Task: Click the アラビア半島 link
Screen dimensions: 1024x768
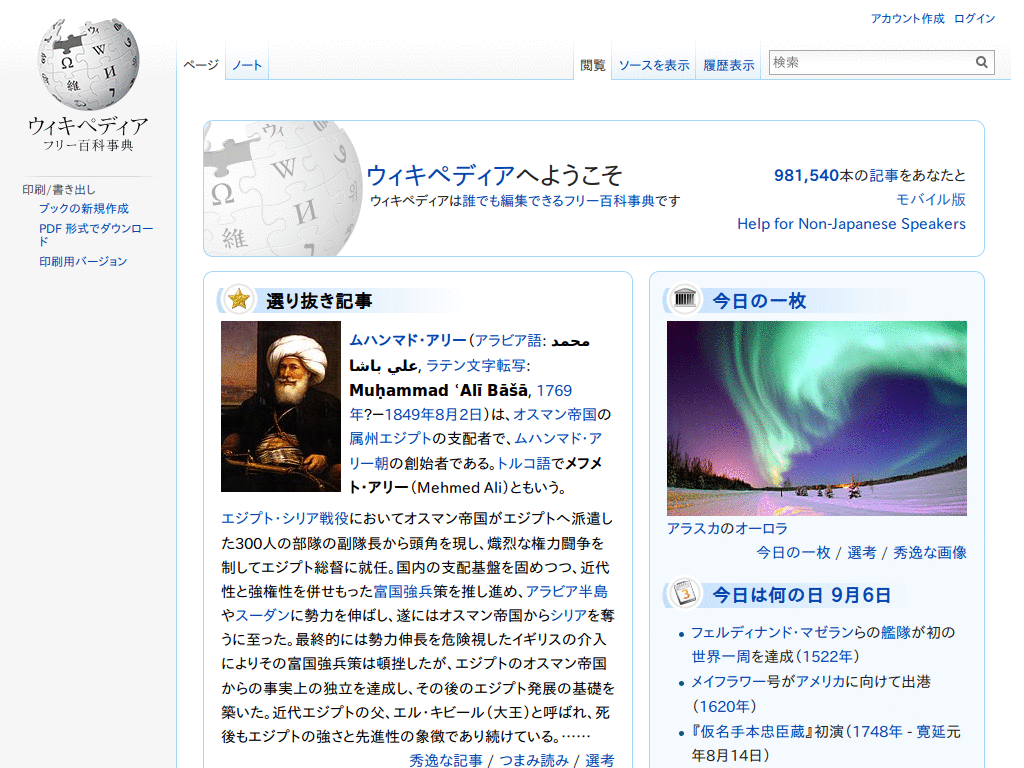Action: (x=567, y=591)
